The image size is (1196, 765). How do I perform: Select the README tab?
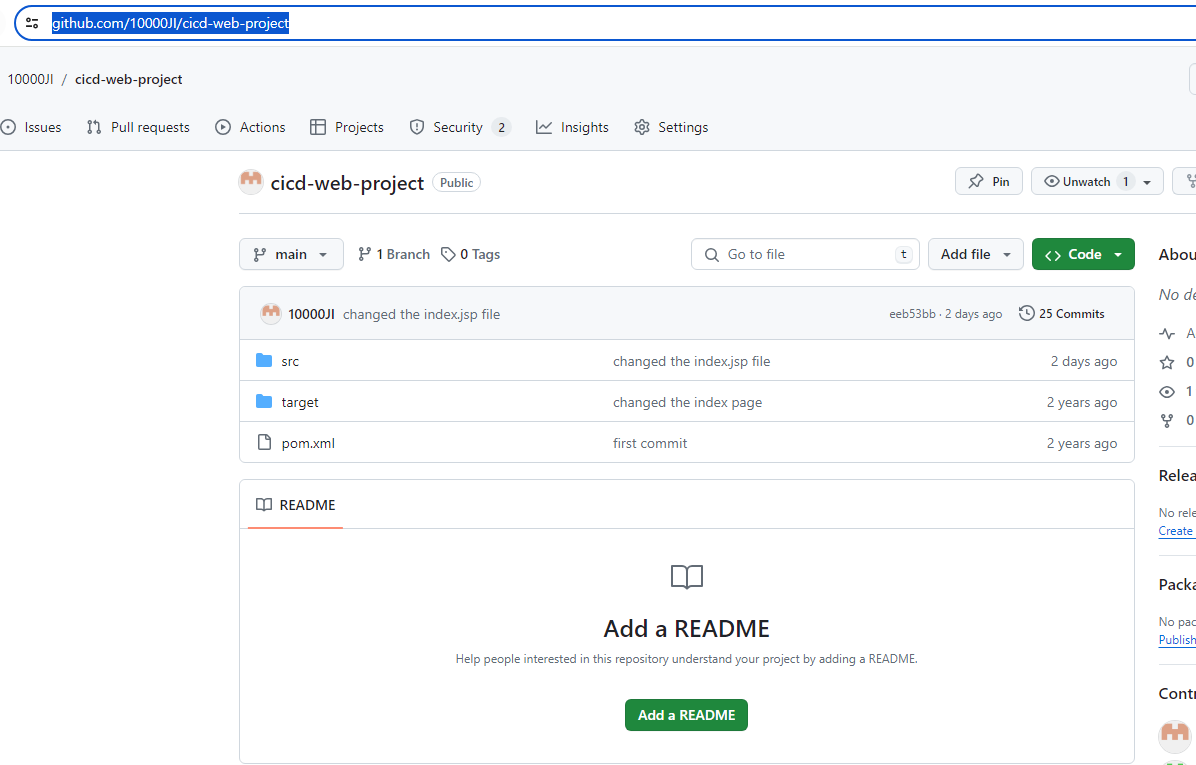coord(295,505)
